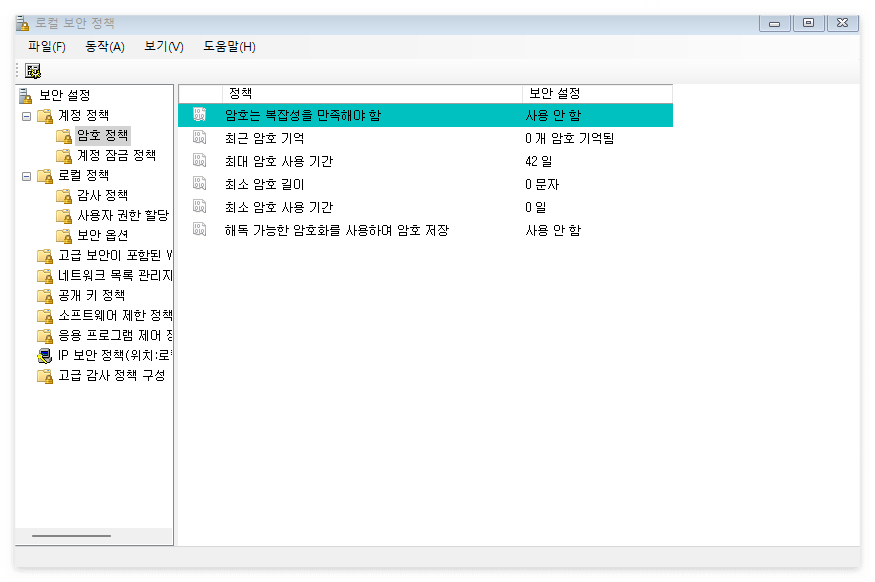Click policy icon for 최근 암호 기억
This screenshot has height=582, width=875.
(x=200, y=137)
